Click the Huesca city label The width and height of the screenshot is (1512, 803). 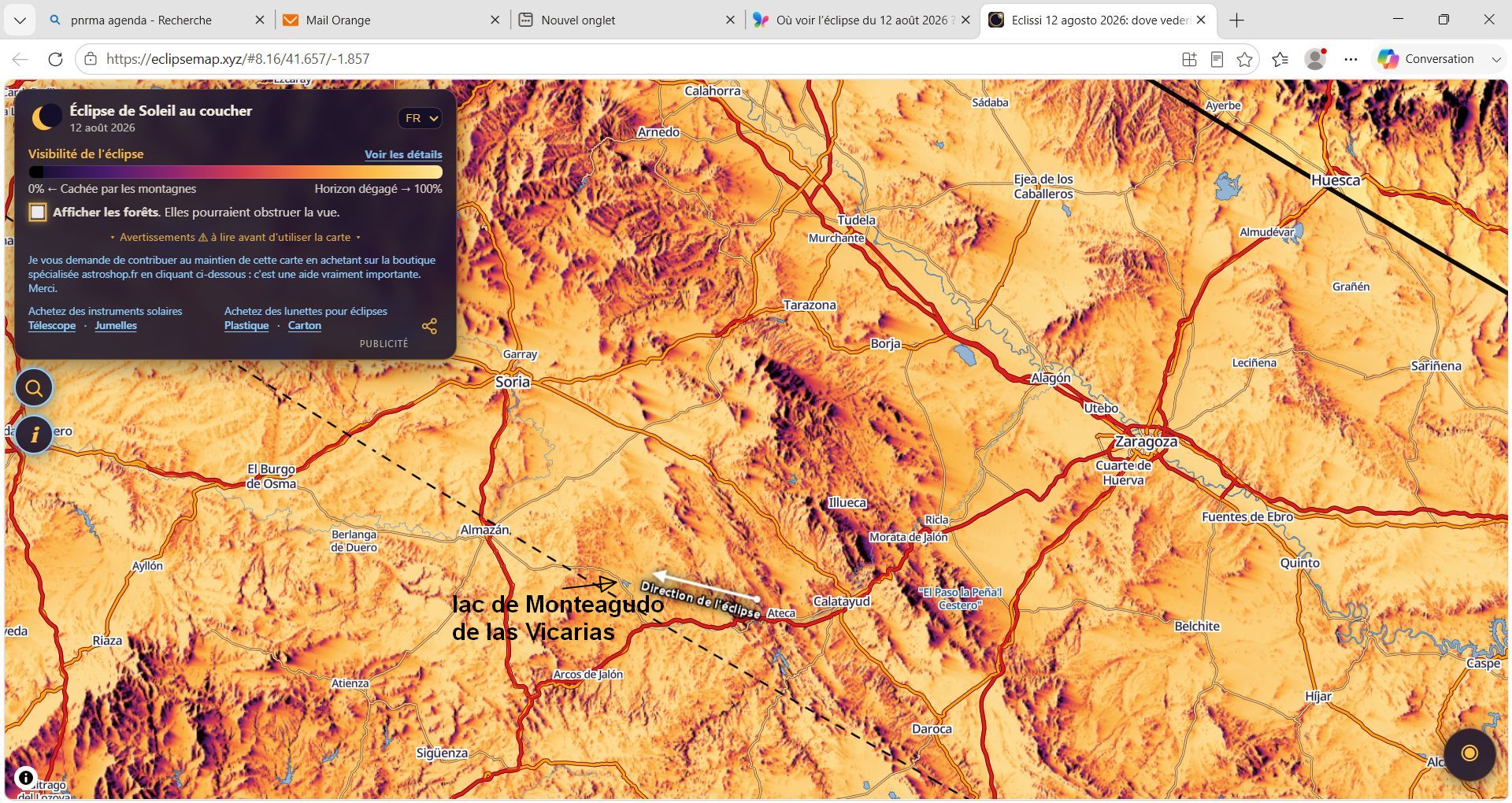pyautogui.click(x=1336, y=180)
